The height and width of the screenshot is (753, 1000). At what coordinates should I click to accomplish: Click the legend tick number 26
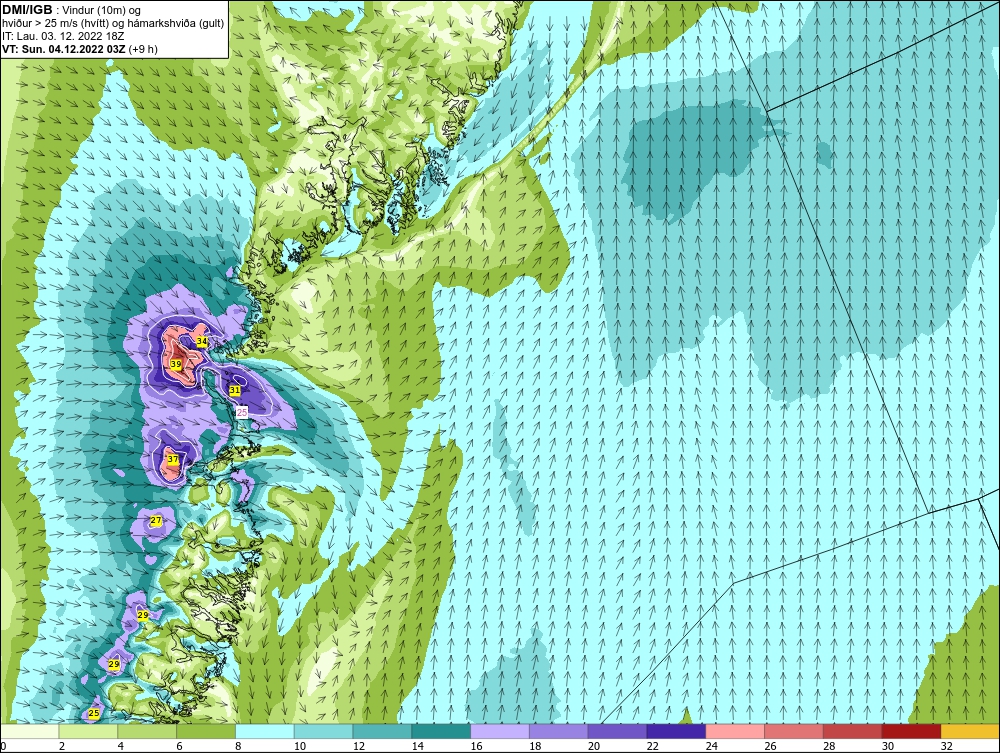click(770, 746)
